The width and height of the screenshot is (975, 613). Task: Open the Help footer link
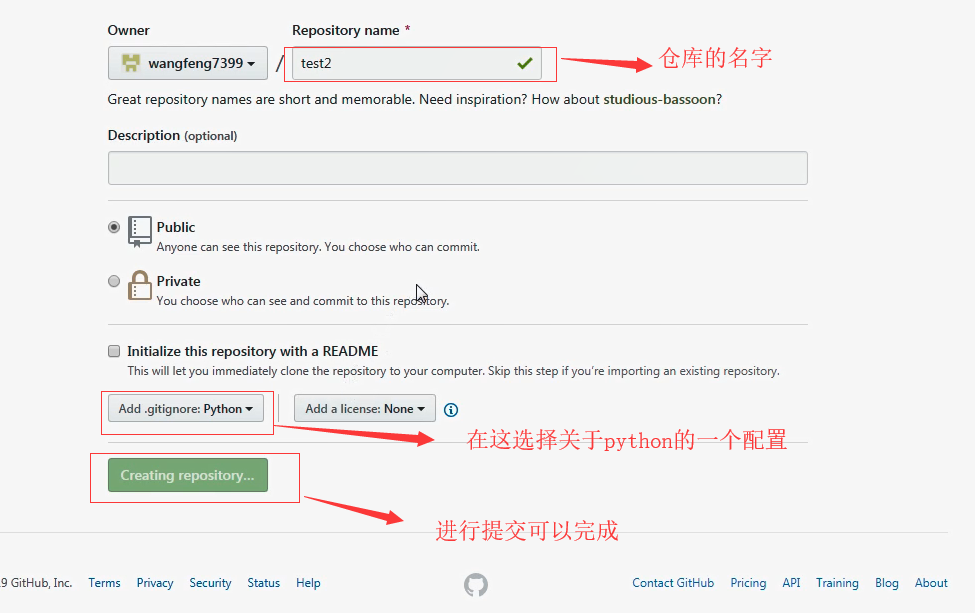[x=308, y=583]
